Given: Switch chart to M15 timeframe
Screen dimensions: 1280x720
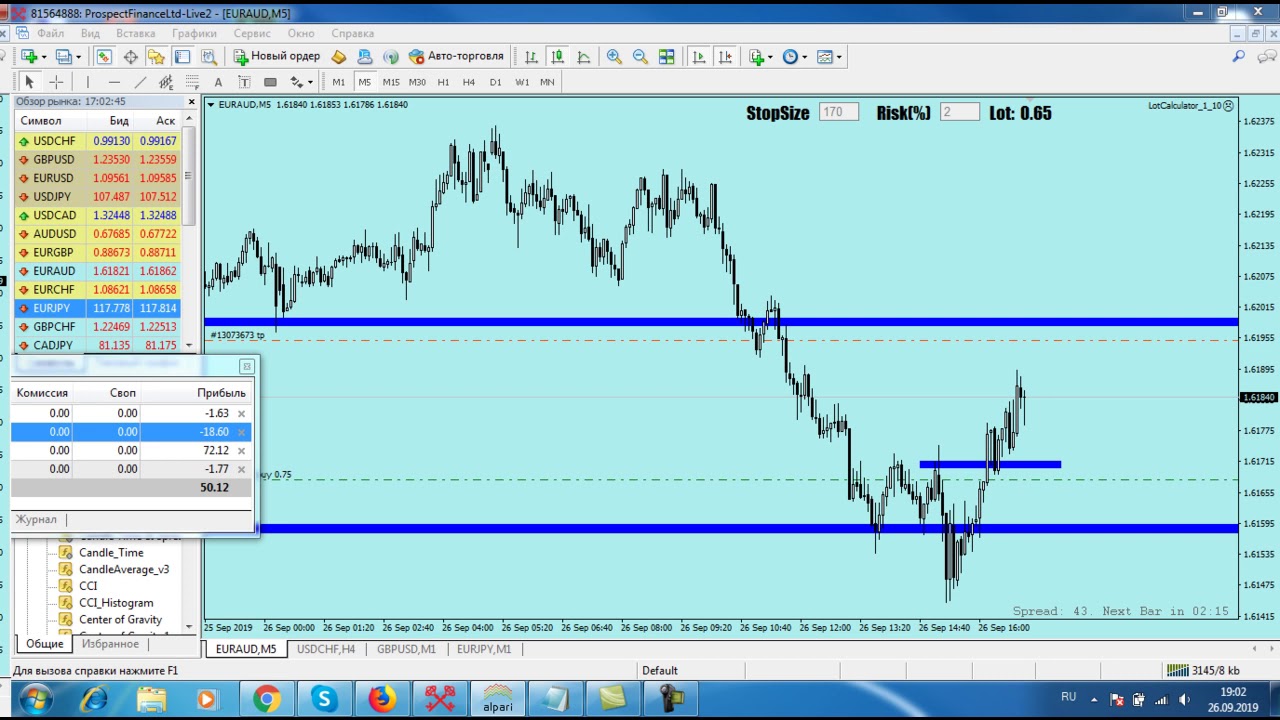Looking at the screenshot, I should pyautogui.click(x=391, y=82).
